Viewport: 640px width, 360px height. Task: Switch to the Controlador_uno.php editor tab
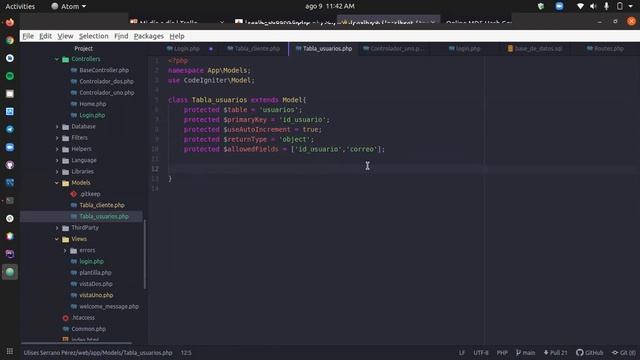pos(393,49)
